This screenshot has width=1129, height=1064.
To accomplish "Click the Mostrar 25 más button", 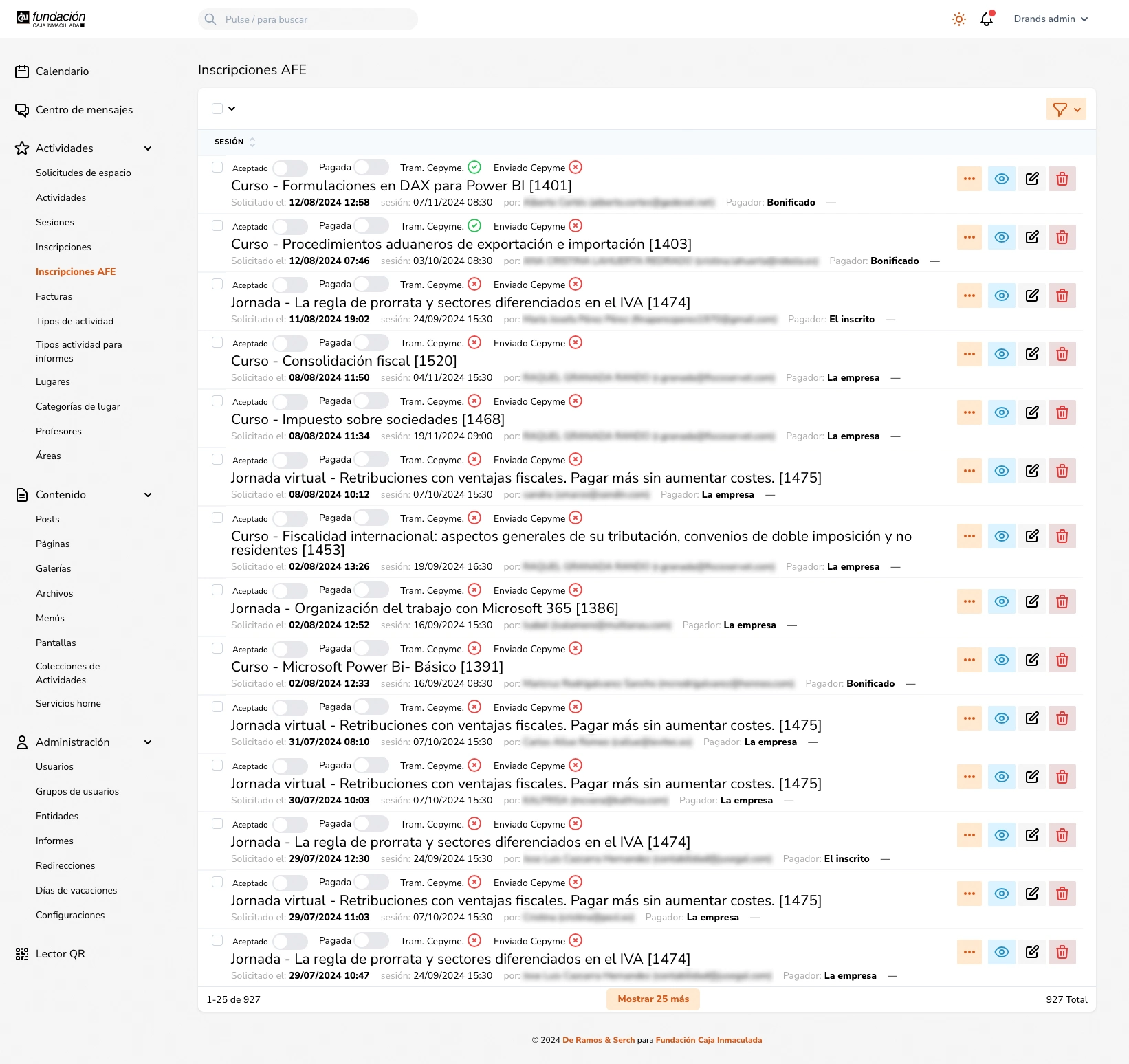I will (653, 999).
